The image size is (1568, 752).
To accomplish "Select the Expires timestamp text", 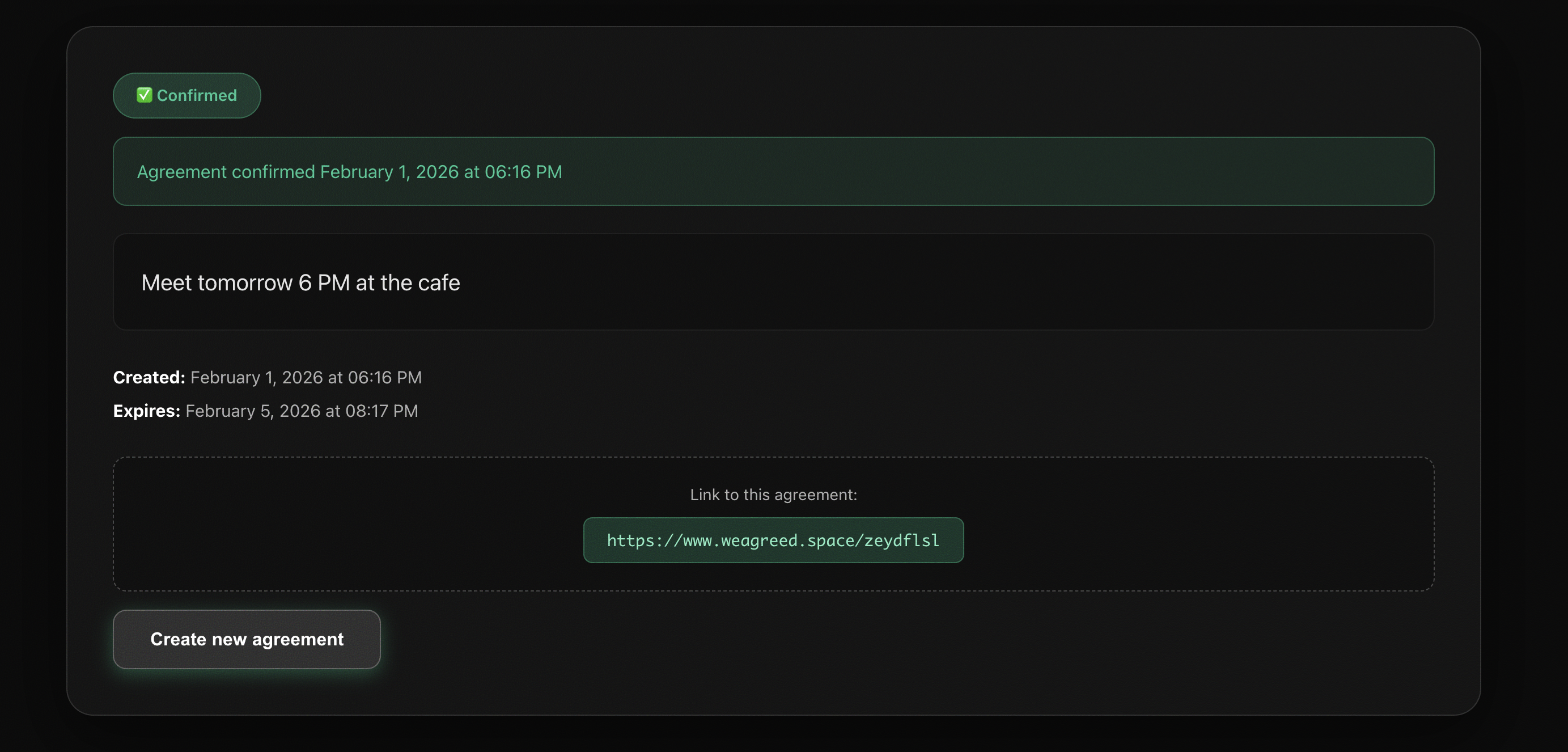I will coord(265,411).
